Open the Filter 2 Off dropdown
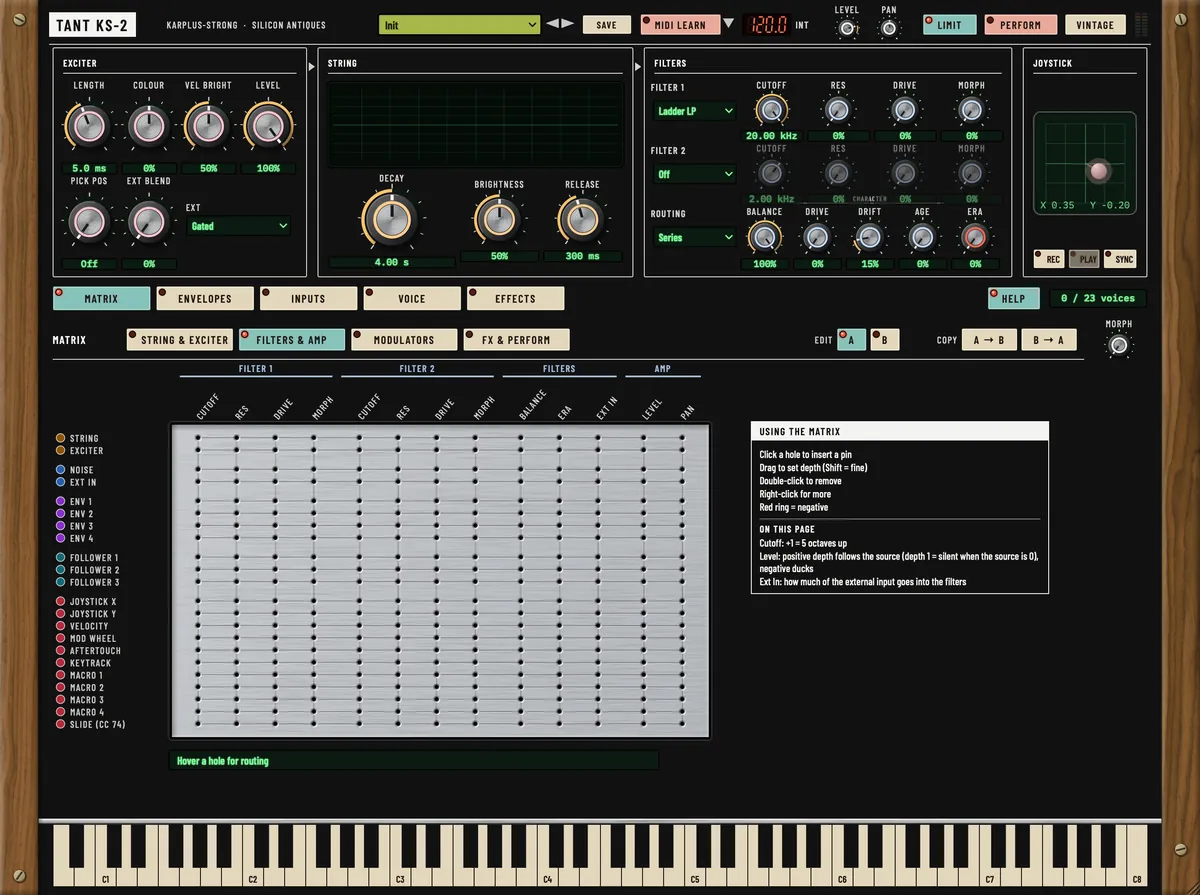This screenshot has height=895, width=1200. (x=695, y=174)
